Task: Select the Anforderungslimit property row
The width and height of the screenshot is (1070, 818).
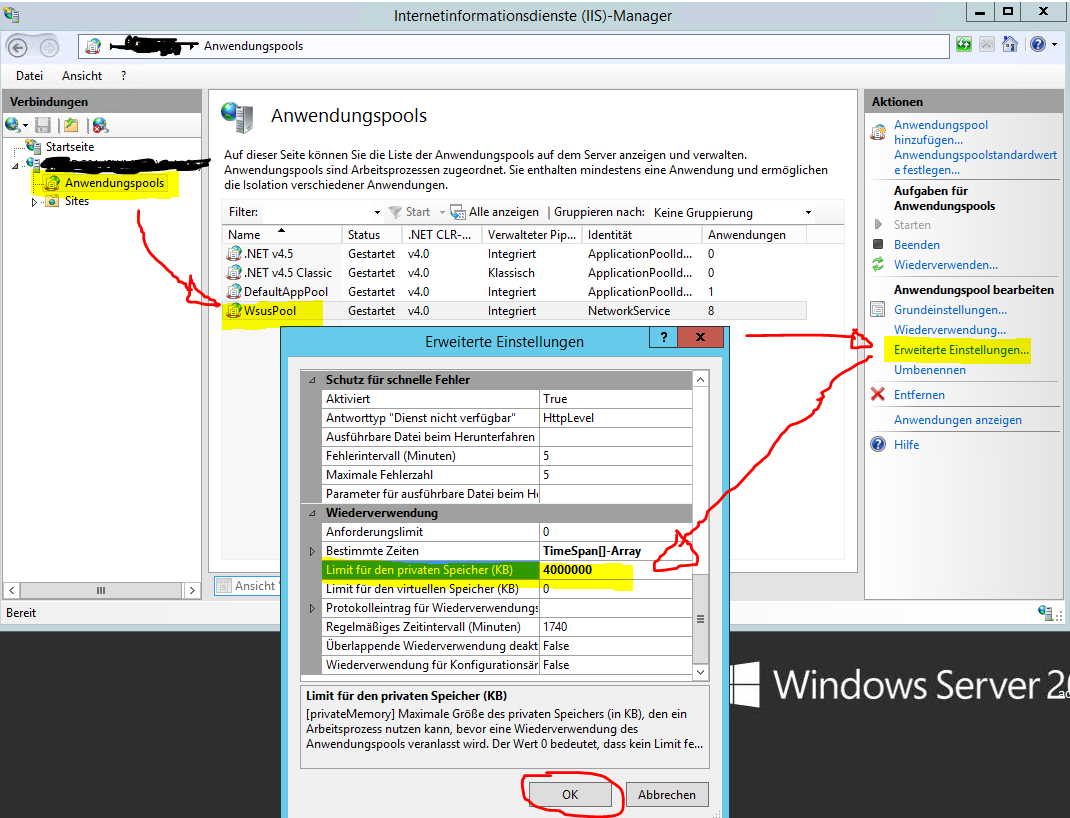Action: click(x=506, y=531)
